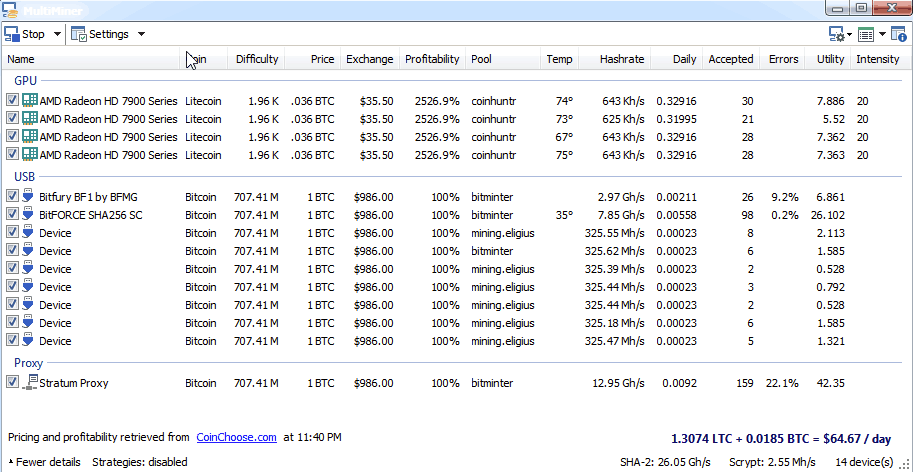Viewport: 913px width, 472px height.
Task: Click USB icon of Device at 325.18 Mh/s
Action: [28, 322]
